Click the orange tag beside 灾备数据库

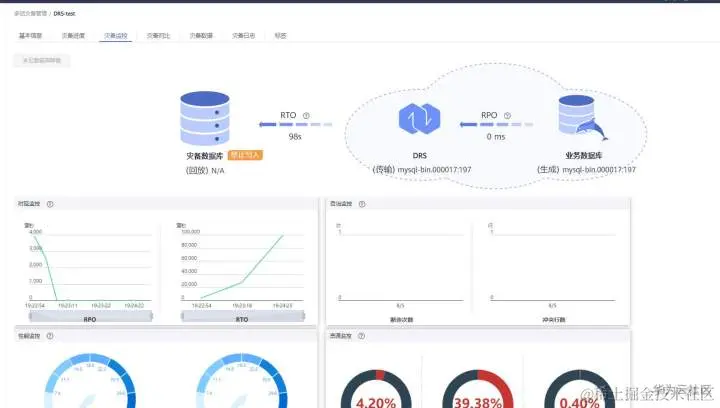245,155
